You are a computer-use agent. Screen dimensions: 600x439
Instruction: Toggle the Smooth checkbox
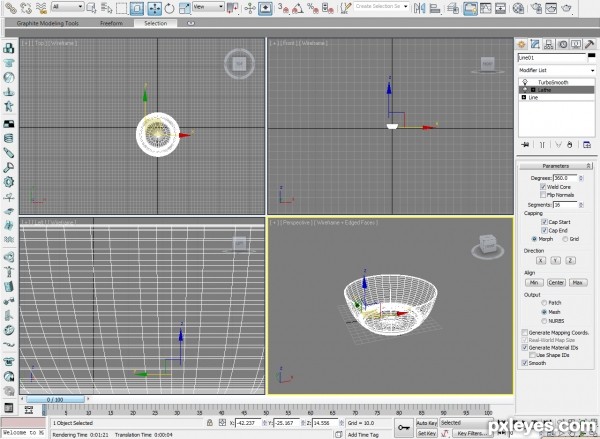coord(525,363)
